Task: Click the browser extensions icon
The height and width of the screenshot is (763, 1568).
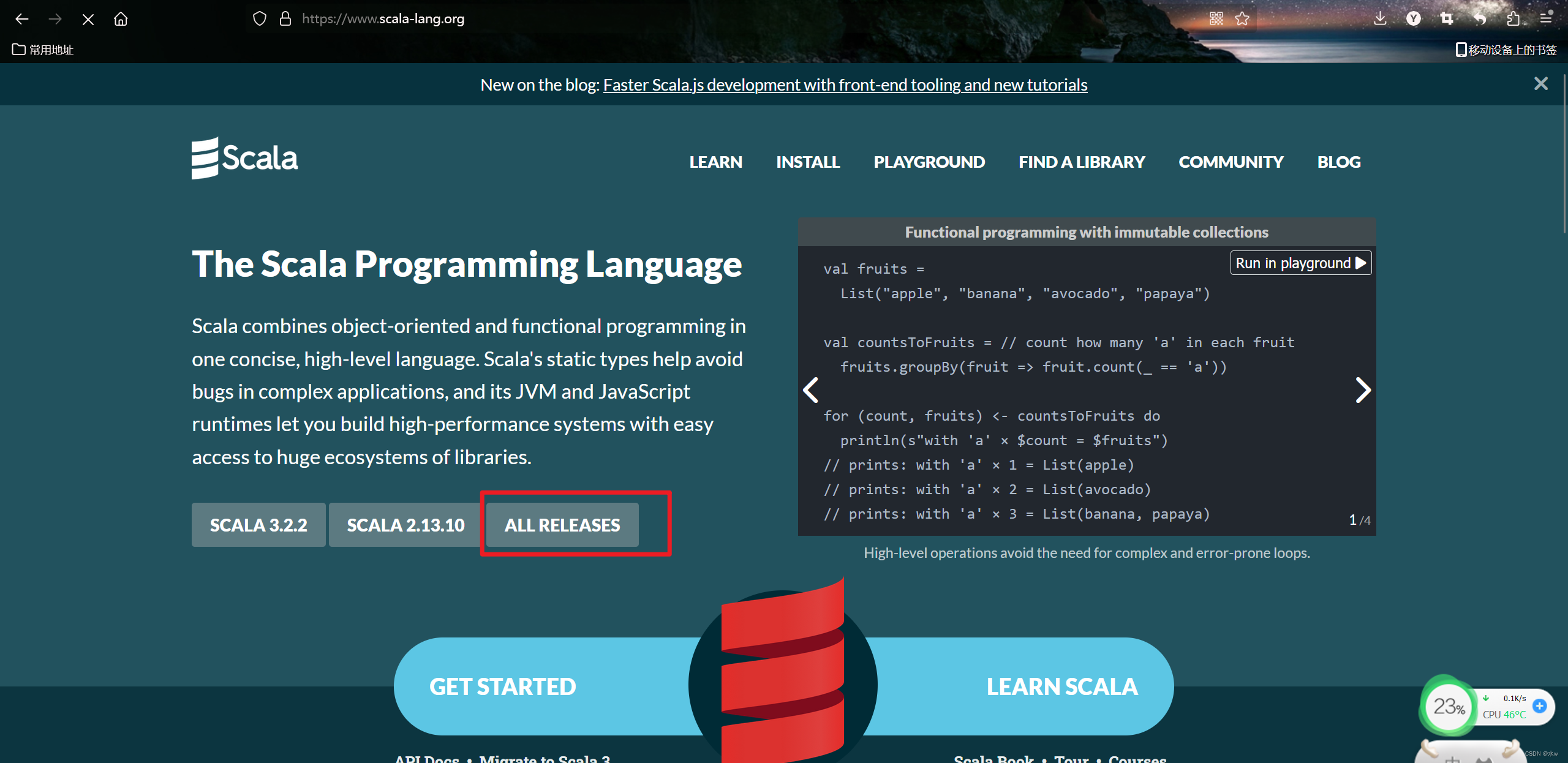Action: click(1516, 18)
